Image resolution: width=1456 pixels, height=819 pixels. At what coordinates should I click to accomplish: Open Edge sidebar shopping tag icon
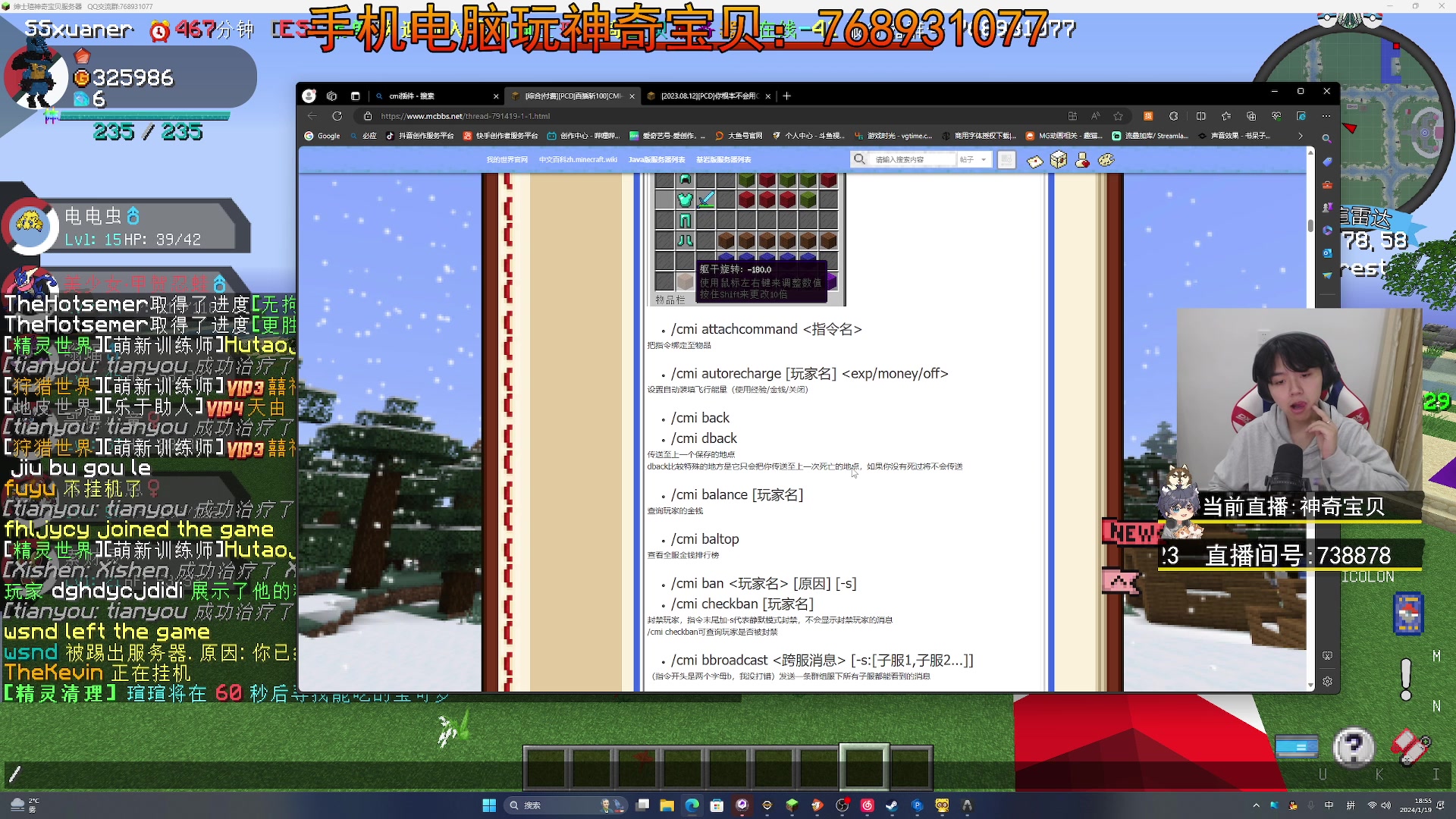point(1327,162)
